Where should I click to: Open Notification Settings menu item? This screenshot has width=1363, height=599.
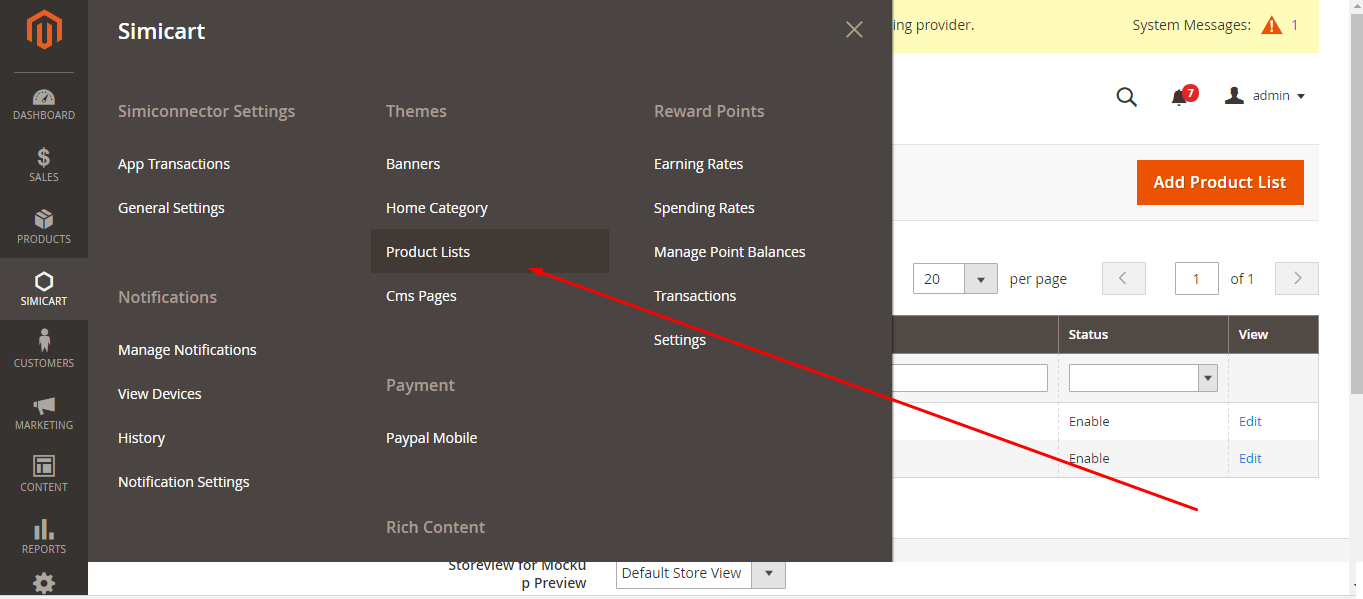pos(184,482)
